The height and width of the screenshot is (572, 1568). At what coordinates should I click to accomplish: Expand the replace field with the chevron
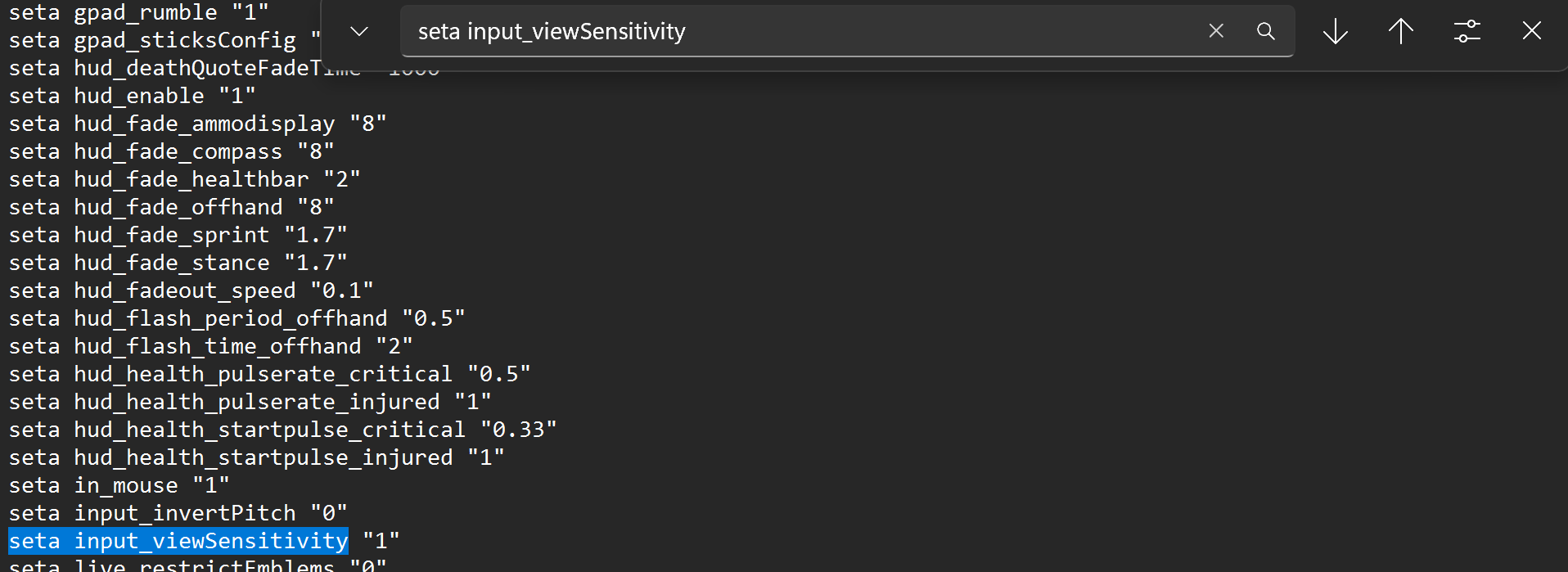(x=359, y=32)
